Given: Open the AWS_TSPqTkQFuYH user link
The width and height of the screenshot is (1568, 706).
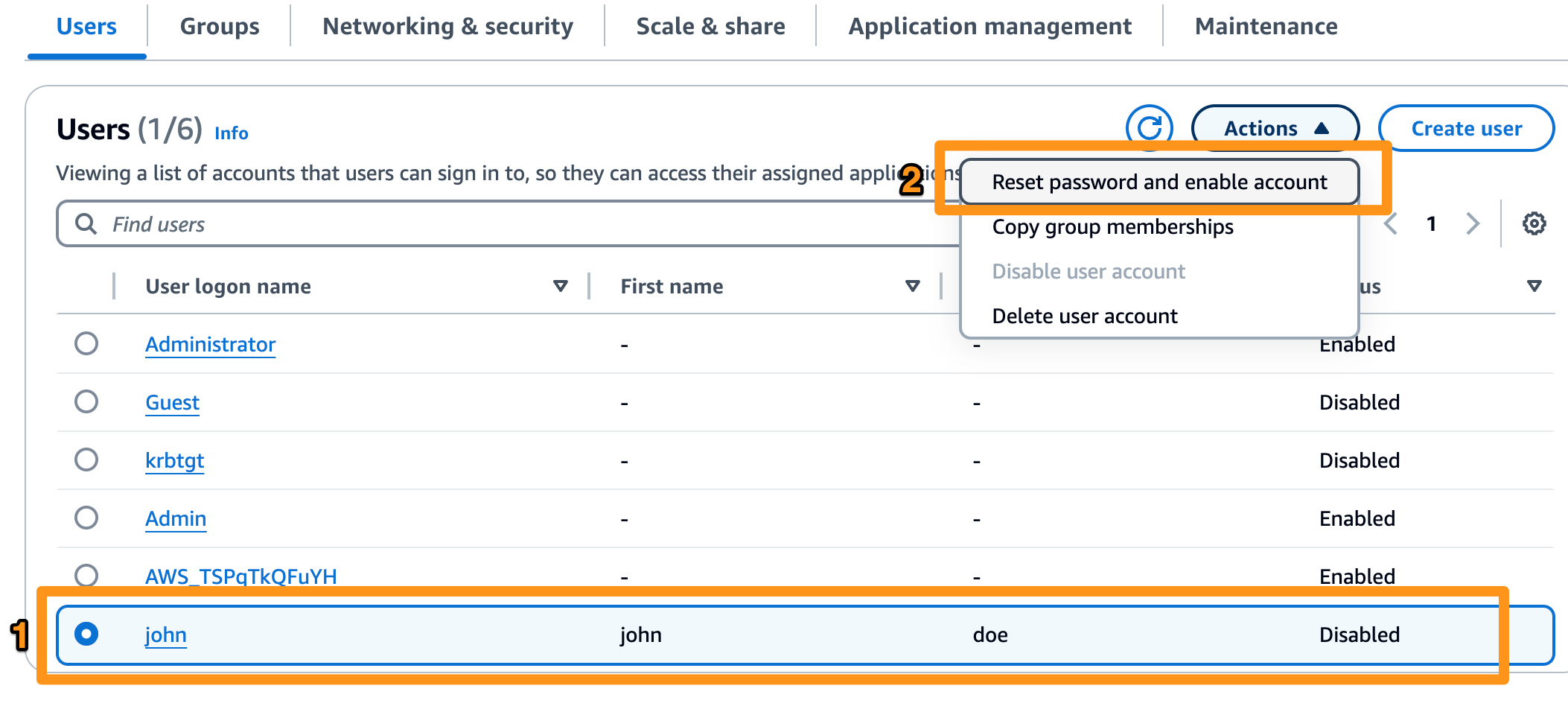Looking at the screenshot, I should click(240, 576).
